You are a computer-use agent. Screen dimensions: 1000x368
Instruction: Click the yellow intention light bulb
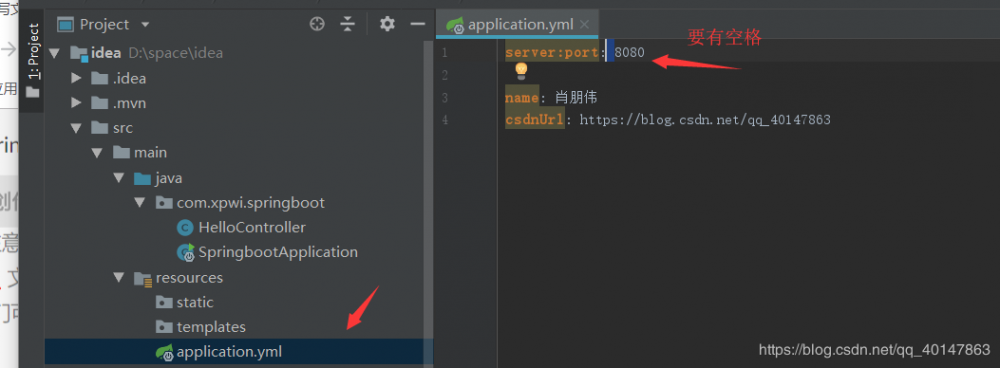pos(521,71)
